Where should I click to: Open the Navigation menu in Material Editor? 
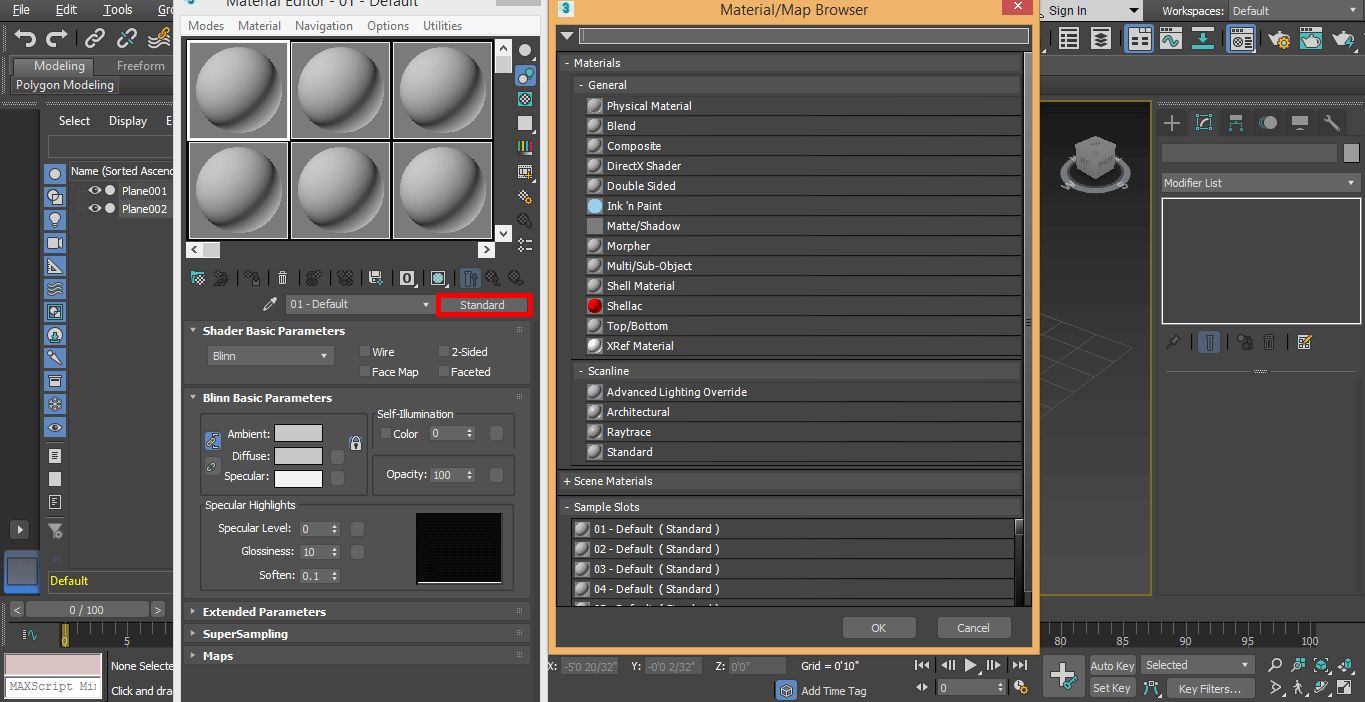(x=323, y=26)
